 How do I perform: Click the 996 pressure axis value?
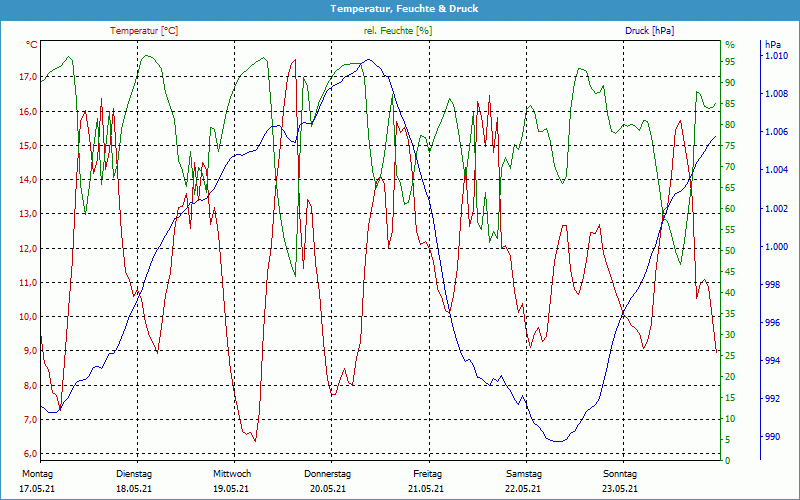(772, 322)
